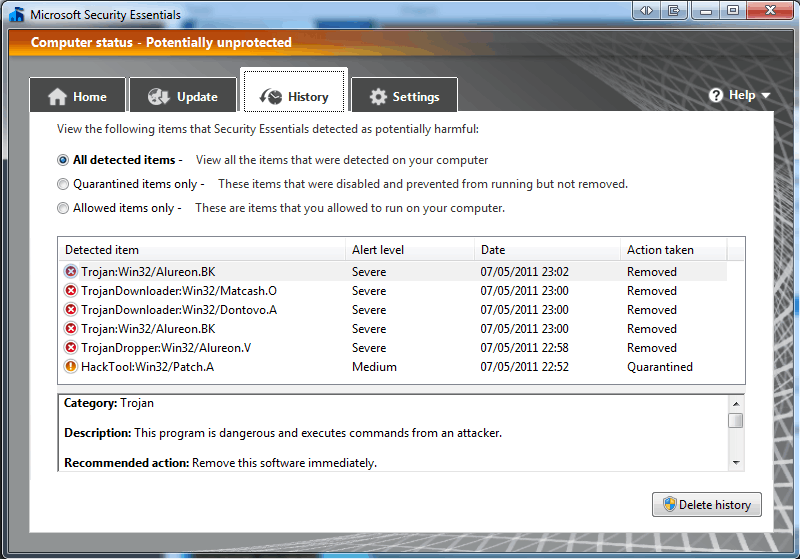The width and height of the screenshot is (800, 559).
Task: Click severe alert icon beside Matcash.O
Action: coord(70,290)
